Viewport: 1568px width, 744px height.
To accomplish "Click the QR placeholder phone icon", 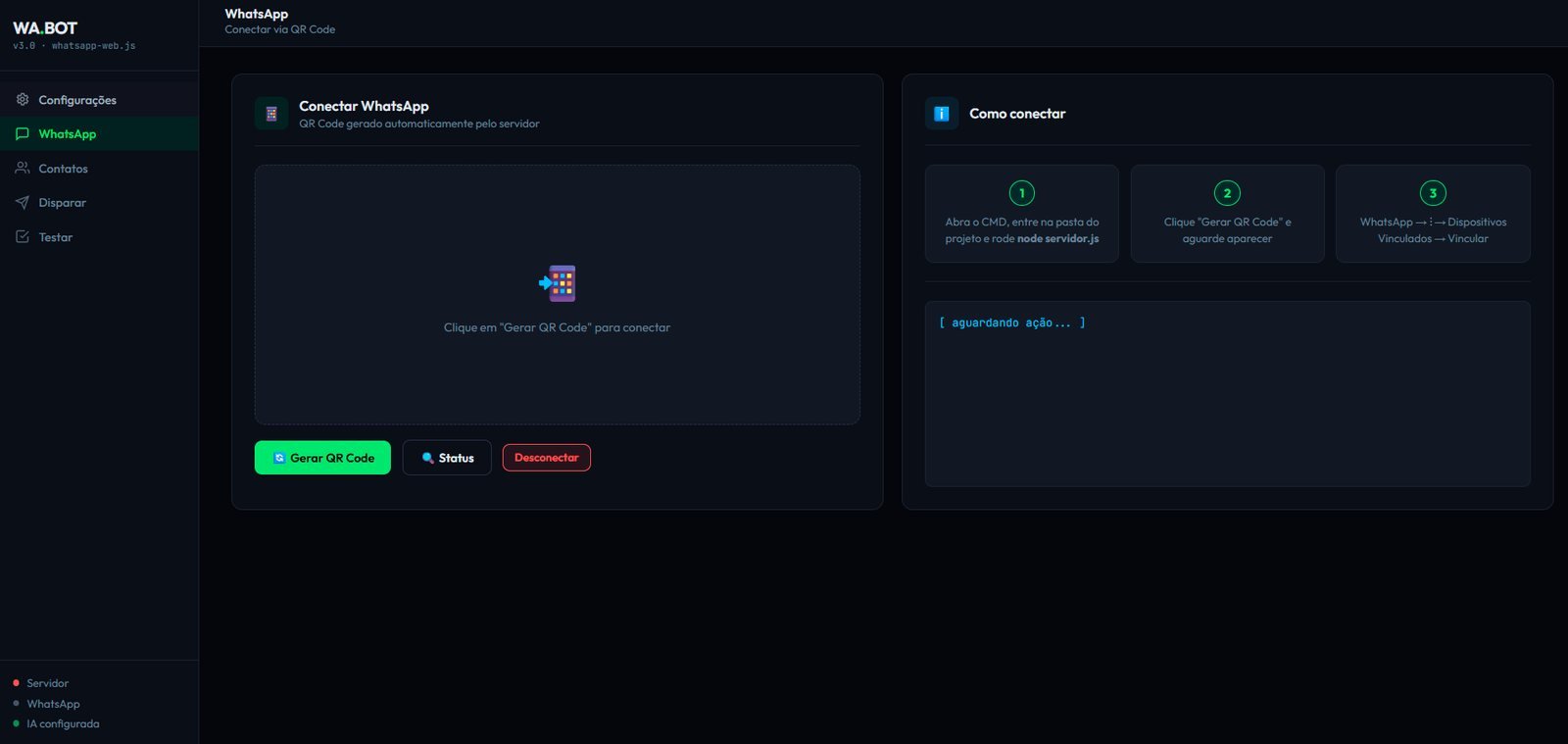I will [x=558, y=283].
